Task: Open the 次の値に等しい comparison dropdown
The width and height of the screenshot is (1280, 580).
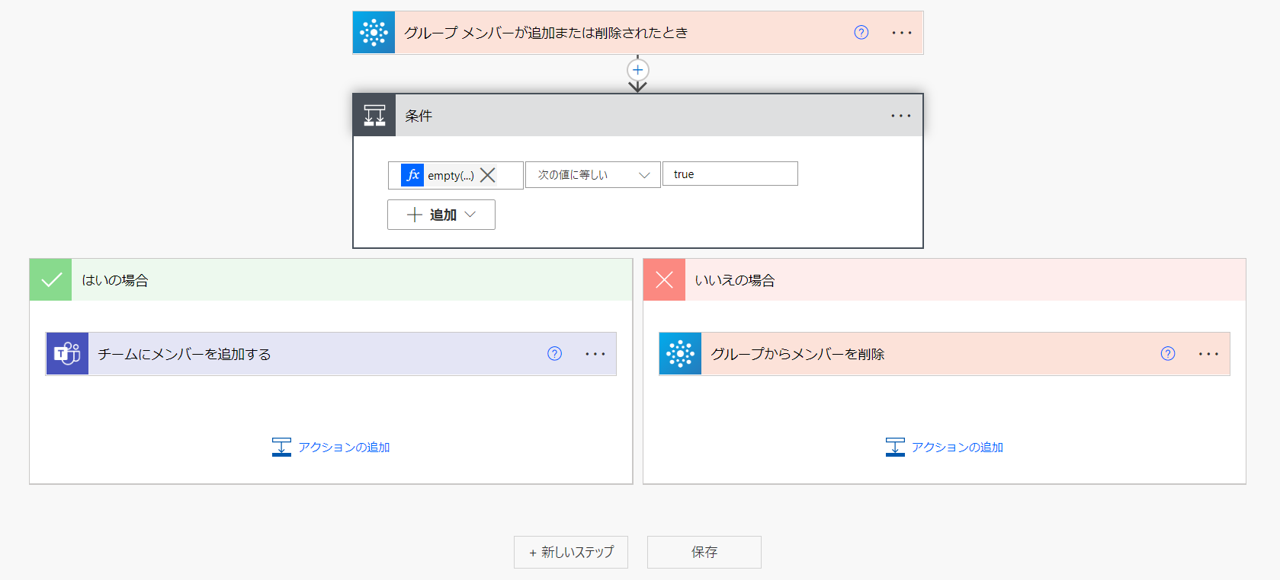Action: (593, 174)
